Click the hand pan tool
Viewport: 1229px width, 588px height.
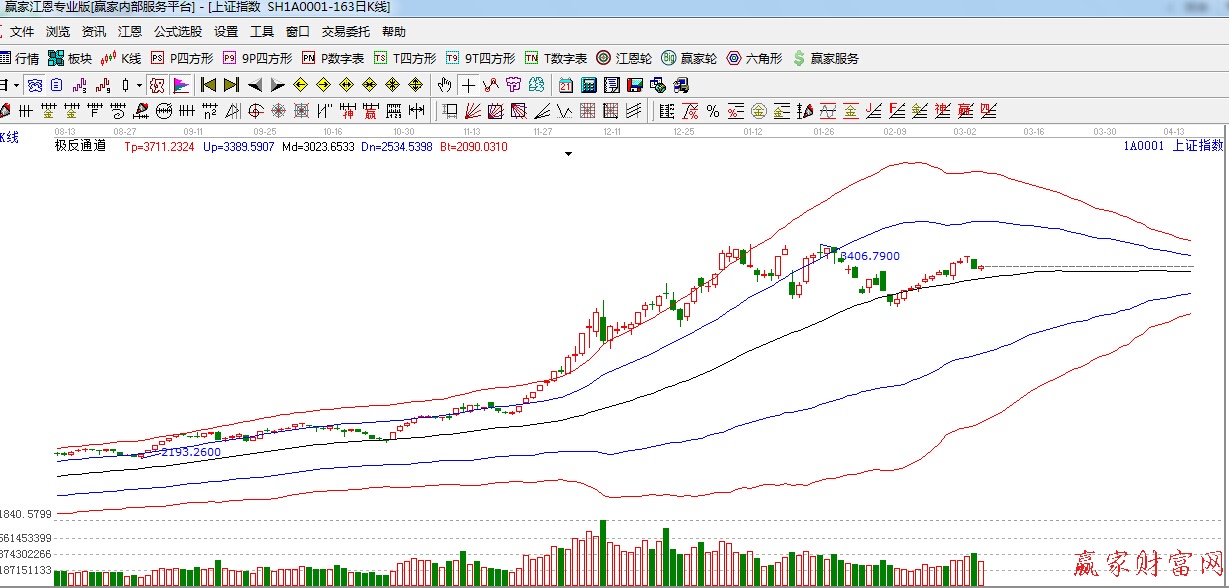click(445, 85)
